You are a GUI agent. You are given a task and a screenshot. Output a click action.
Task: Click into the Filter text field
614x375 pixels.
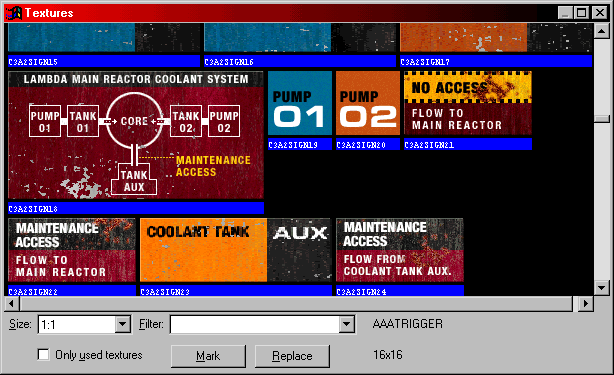click(255, 325)
